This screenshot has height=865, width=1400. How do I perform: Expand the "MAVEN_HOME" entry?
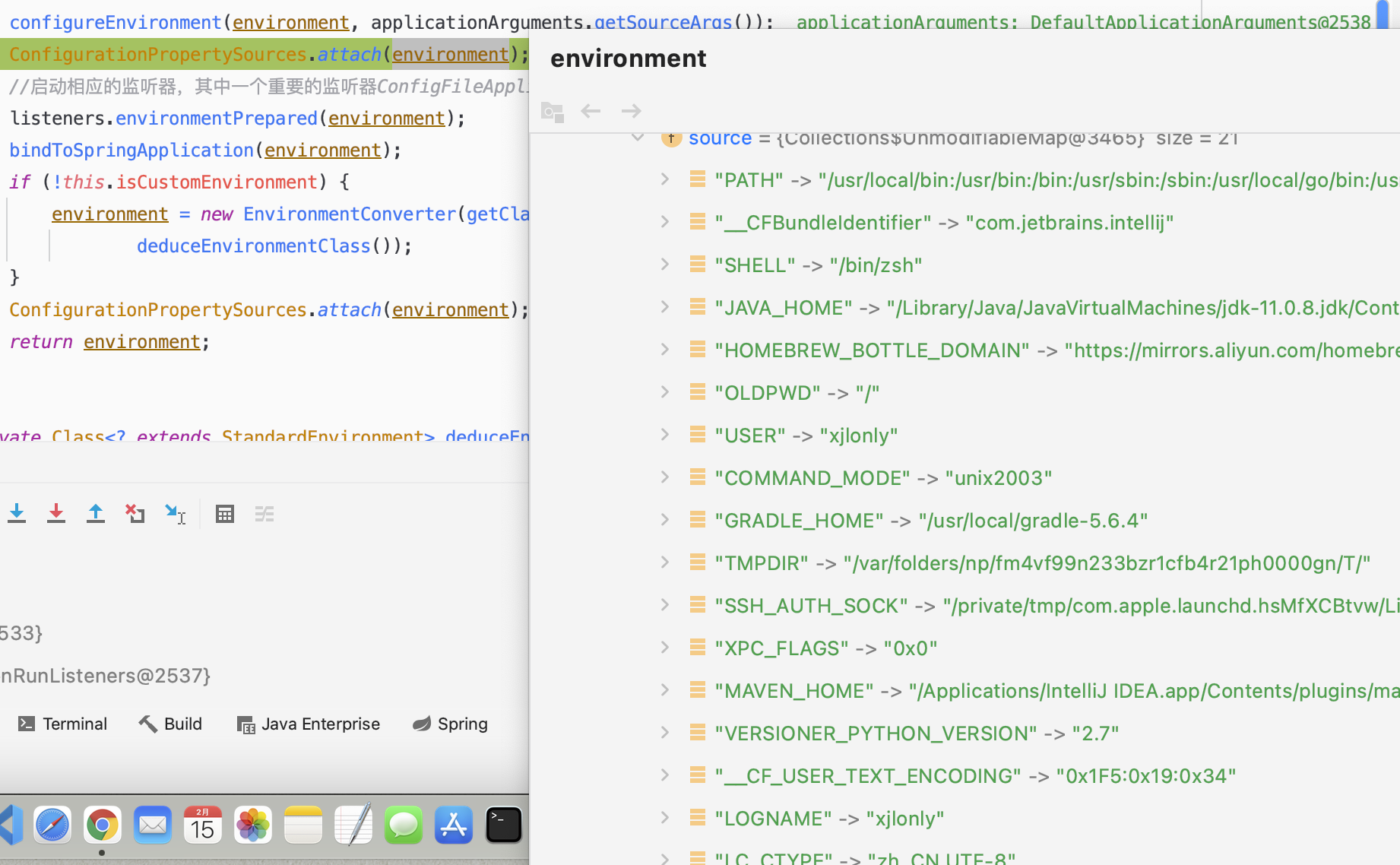coord(665,690)
